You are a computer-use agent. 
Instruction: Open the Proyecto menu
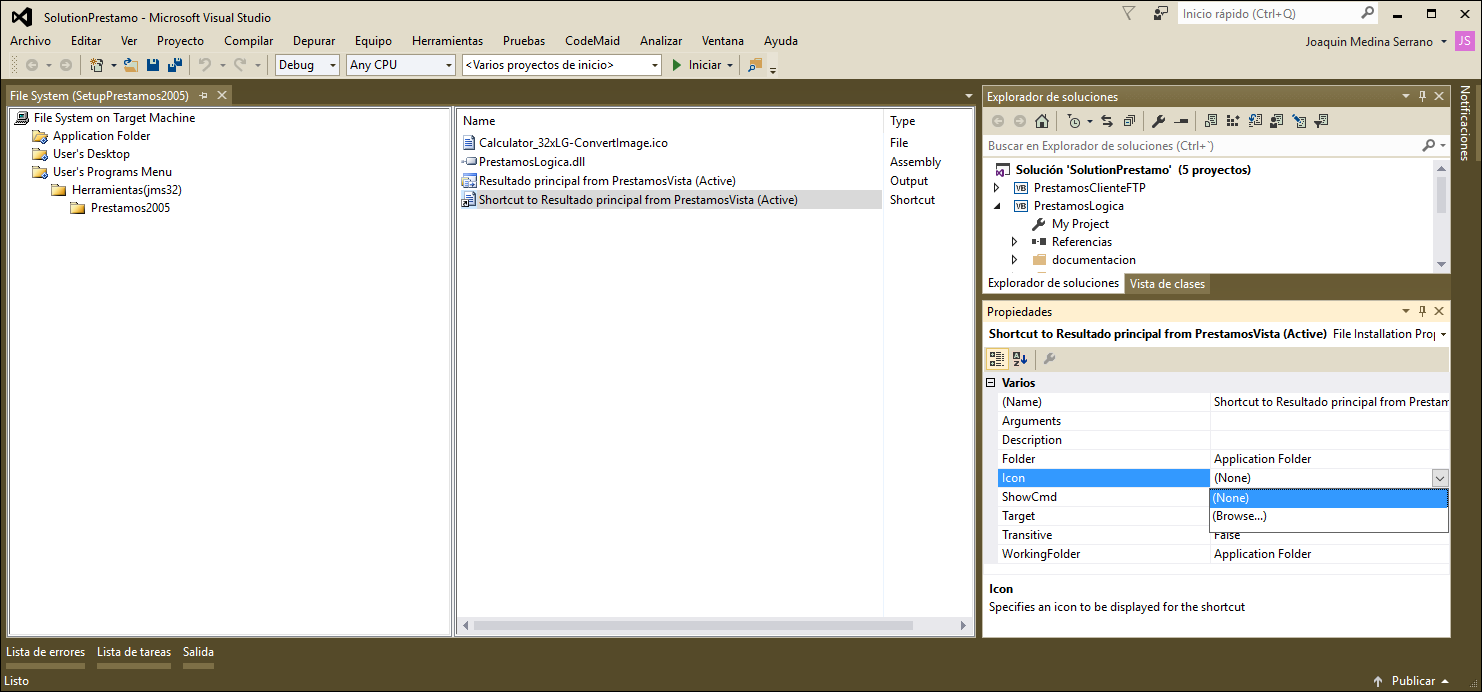coord(180,41)
